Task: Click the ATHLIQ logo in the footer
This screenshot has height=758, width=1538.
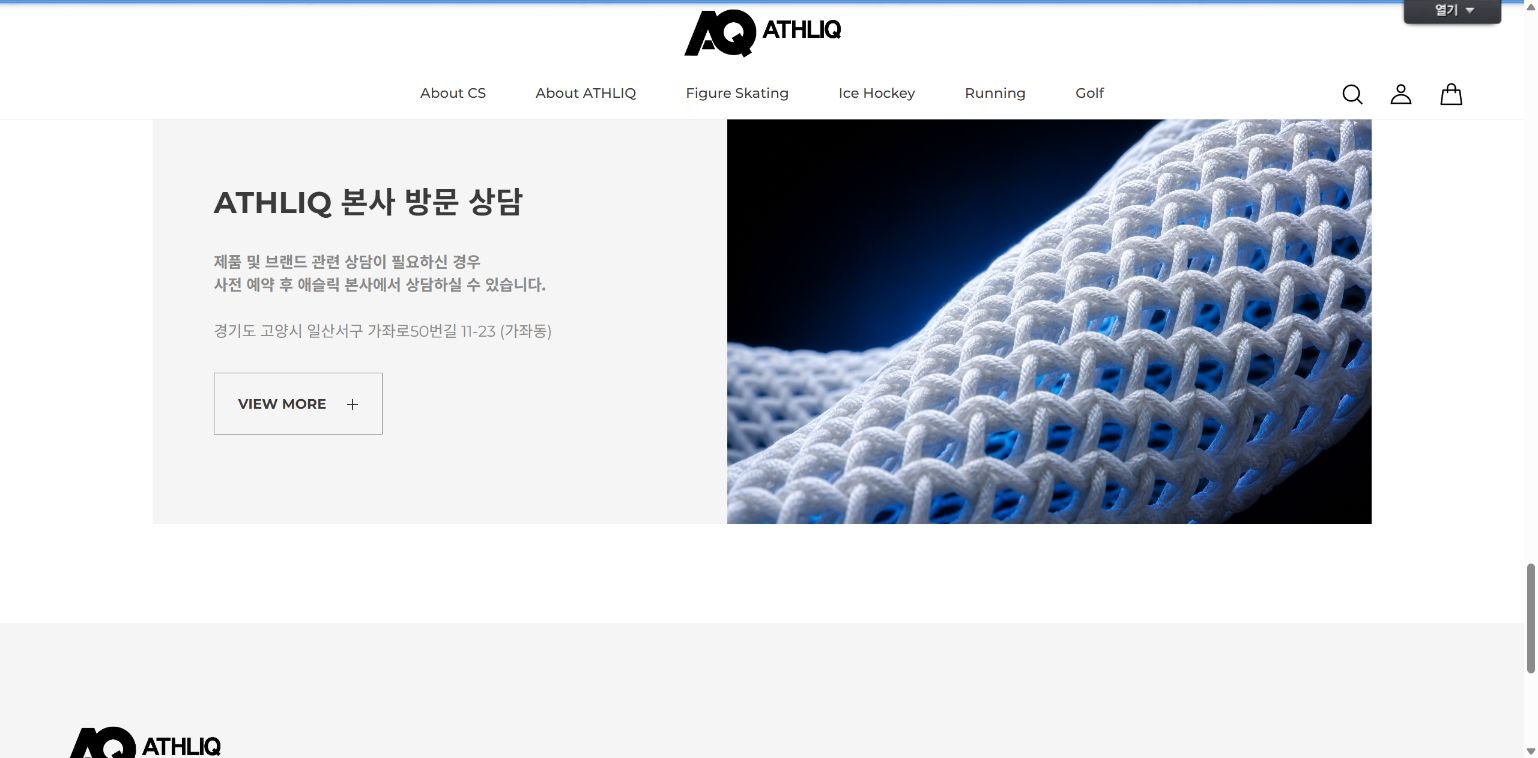Action: pyautogui.click(x=145, y=743)
